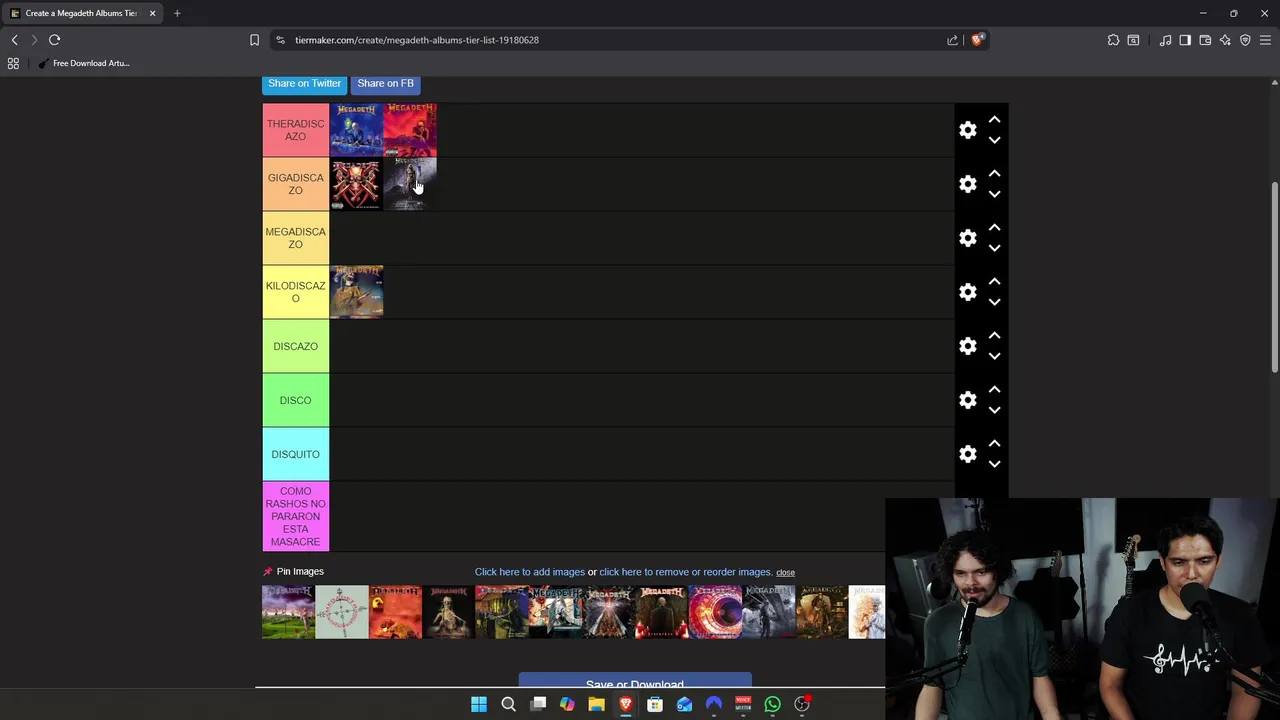Move THERADISCAZO tier down with arrow

(x=994, y=140)
